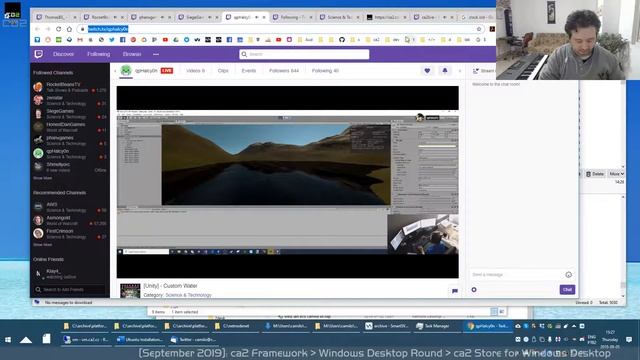Screen dimensions: 640x360
Task: Open RocketBeansTV in Followed Channels
Action: pyautogui.click(x=70, y=87)
